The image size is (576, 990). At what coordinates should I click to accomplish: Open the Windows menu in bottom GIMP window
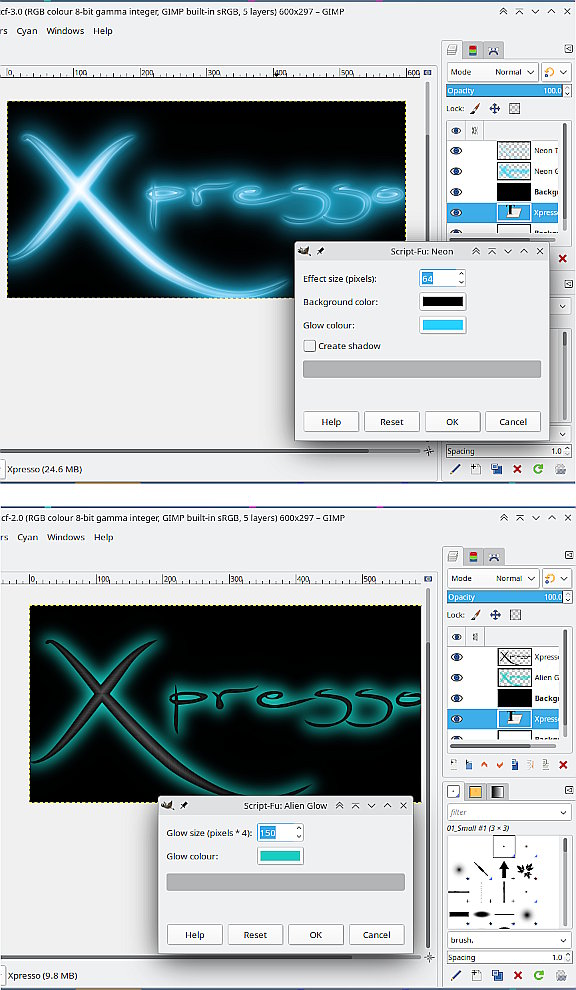66,537
